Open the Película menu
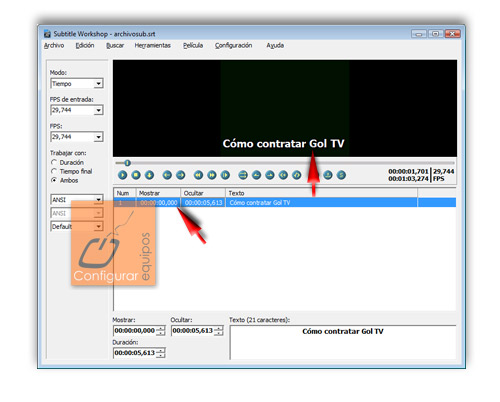This screenshot has width=500, height=402. [x=193, y=45]
